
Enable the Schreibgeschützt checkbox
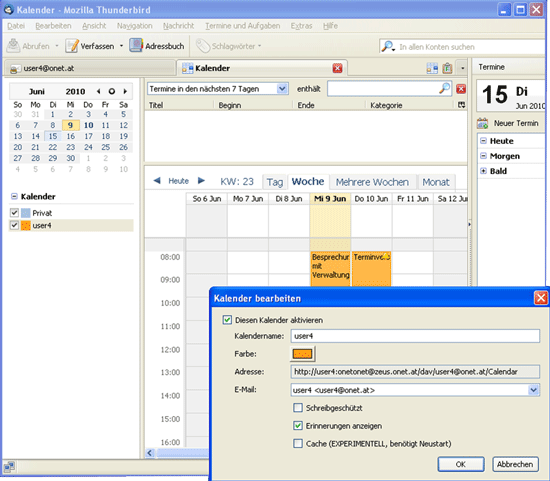pyautogui.click(x=298, y=408)
